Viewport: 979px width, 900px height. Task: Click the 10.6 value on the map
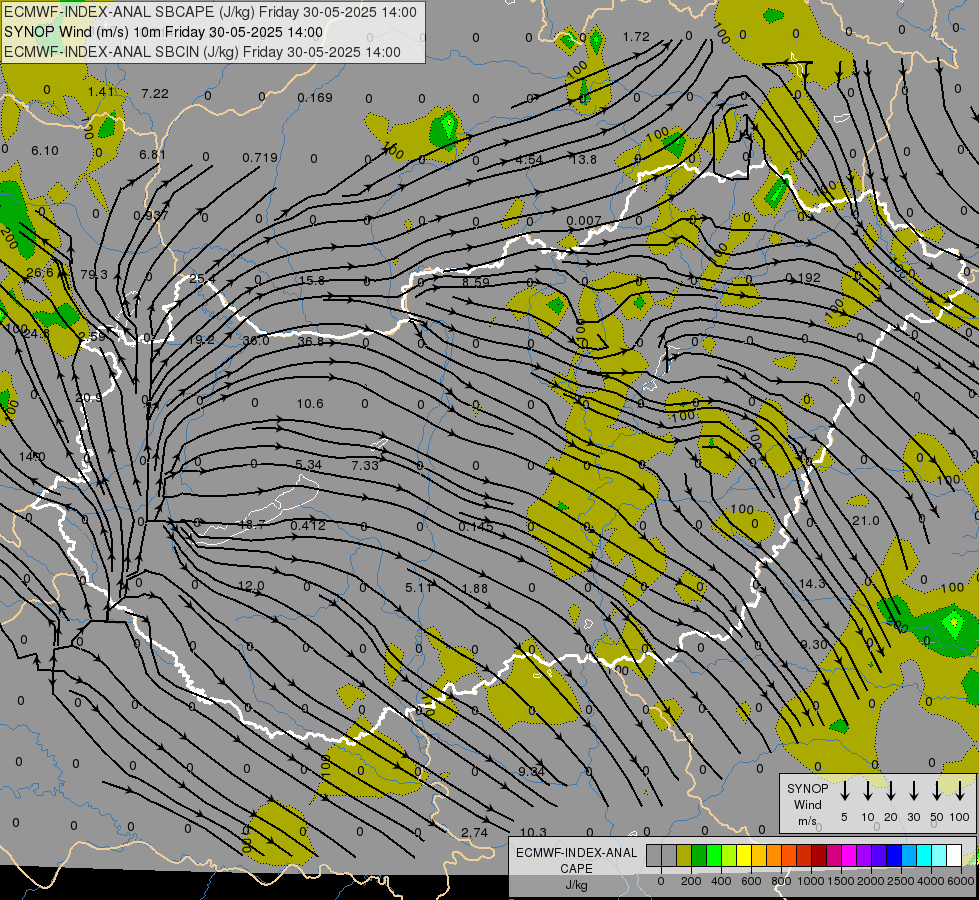tap(310, 403)
